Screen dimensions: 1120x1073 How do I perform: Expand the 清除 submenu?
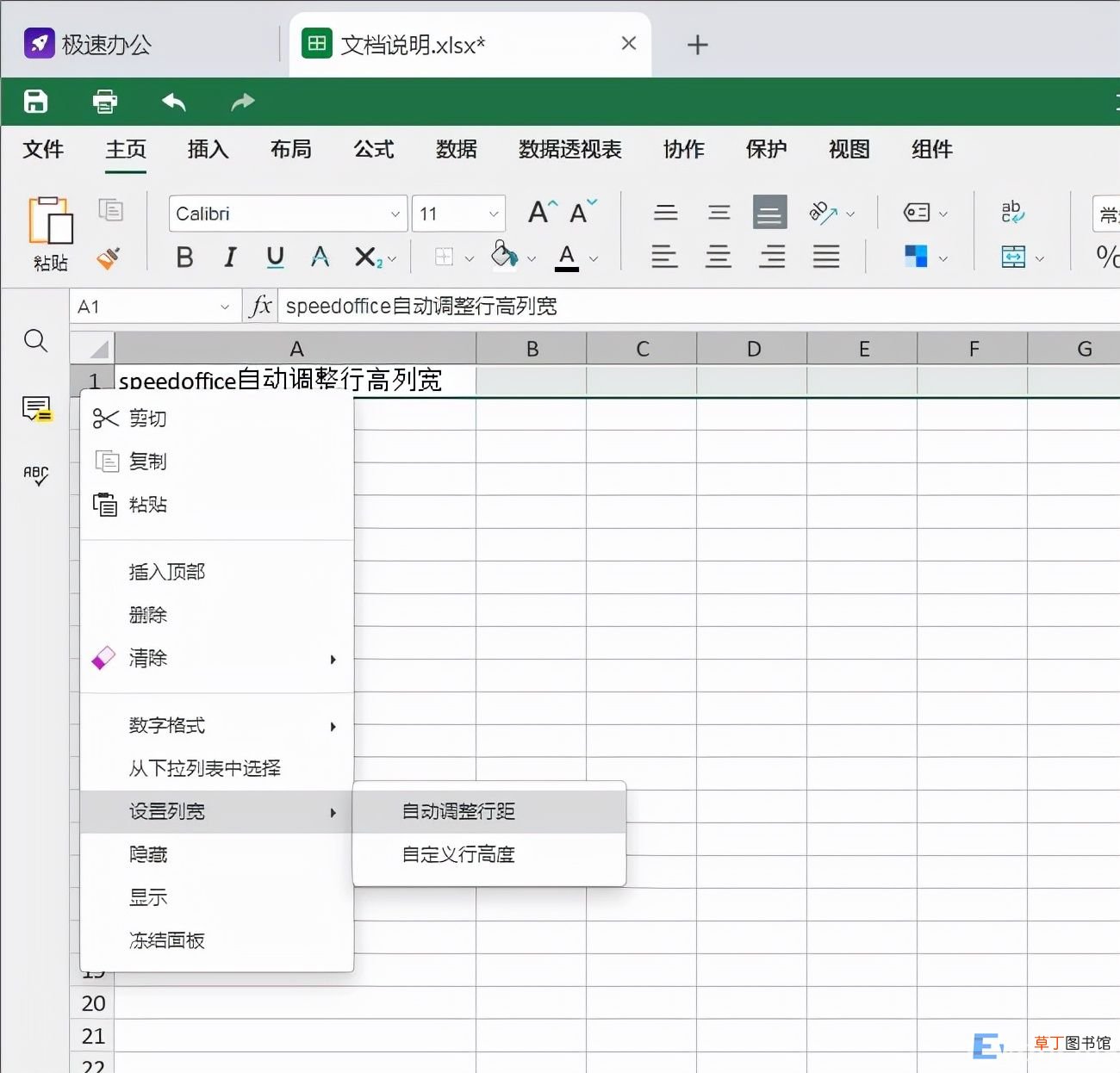coord(217,658)
